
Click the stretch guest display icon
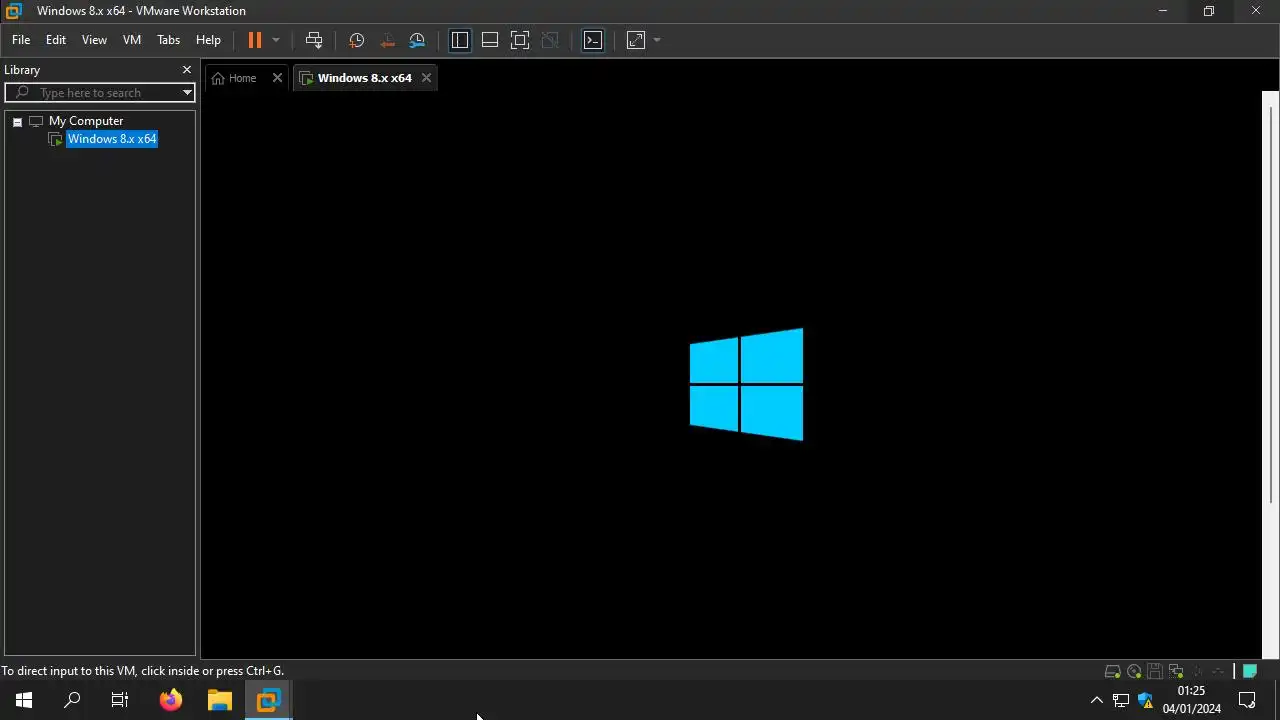[x=636, y=40]
